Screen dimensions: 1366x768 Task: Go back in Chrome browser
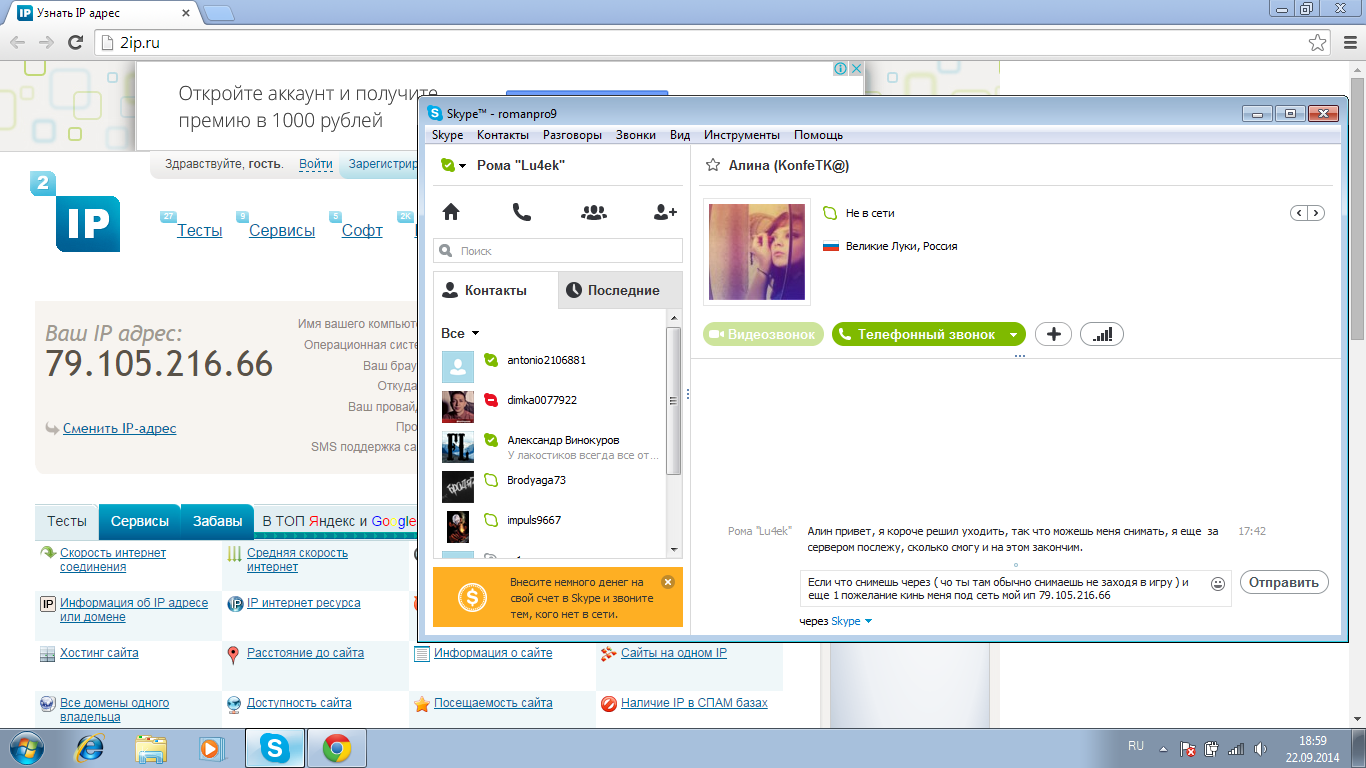pos(18,42)
